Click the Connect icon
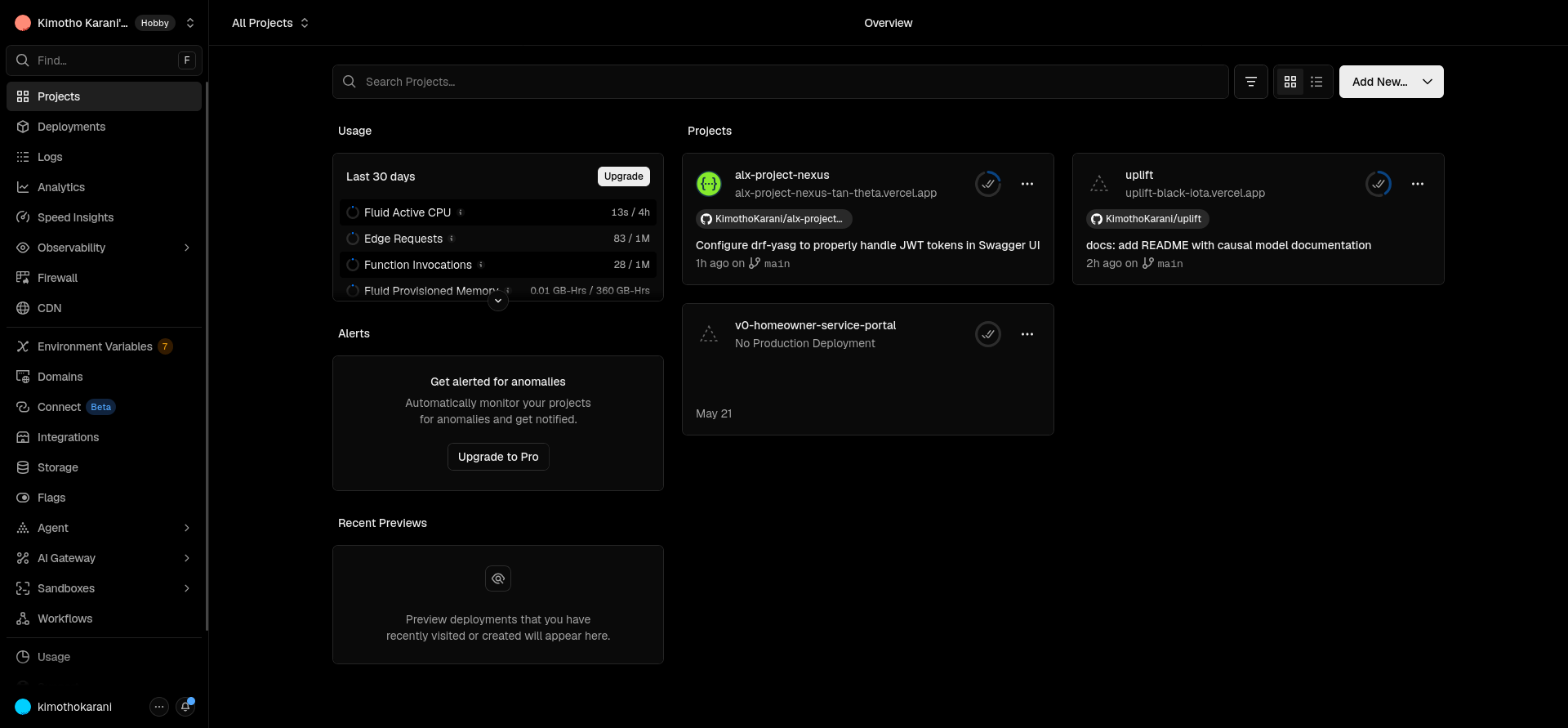Image resolution: width=1568 pixels, height=728 pixels. point(23,407)
